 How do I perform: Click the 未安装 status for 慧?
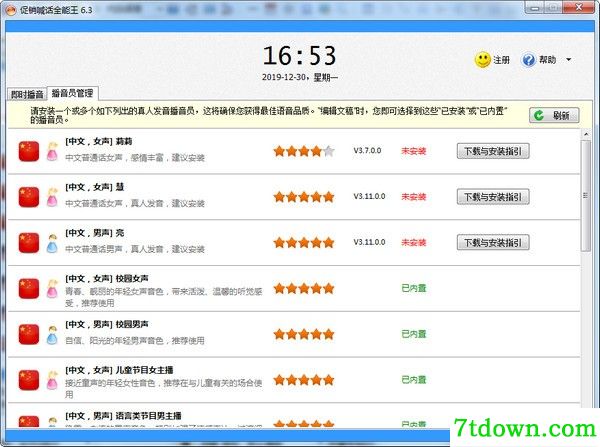(x=414, y=197)
